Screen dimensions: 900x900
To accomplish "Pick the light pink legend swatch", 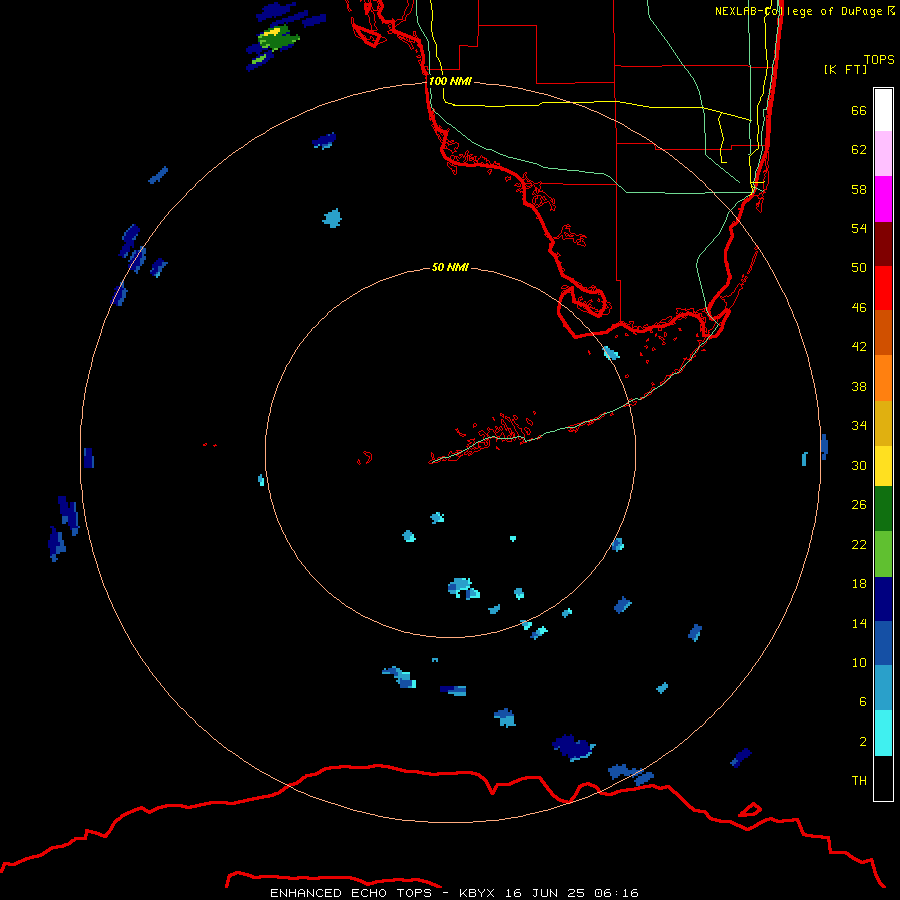I will (x=883, y=154).
